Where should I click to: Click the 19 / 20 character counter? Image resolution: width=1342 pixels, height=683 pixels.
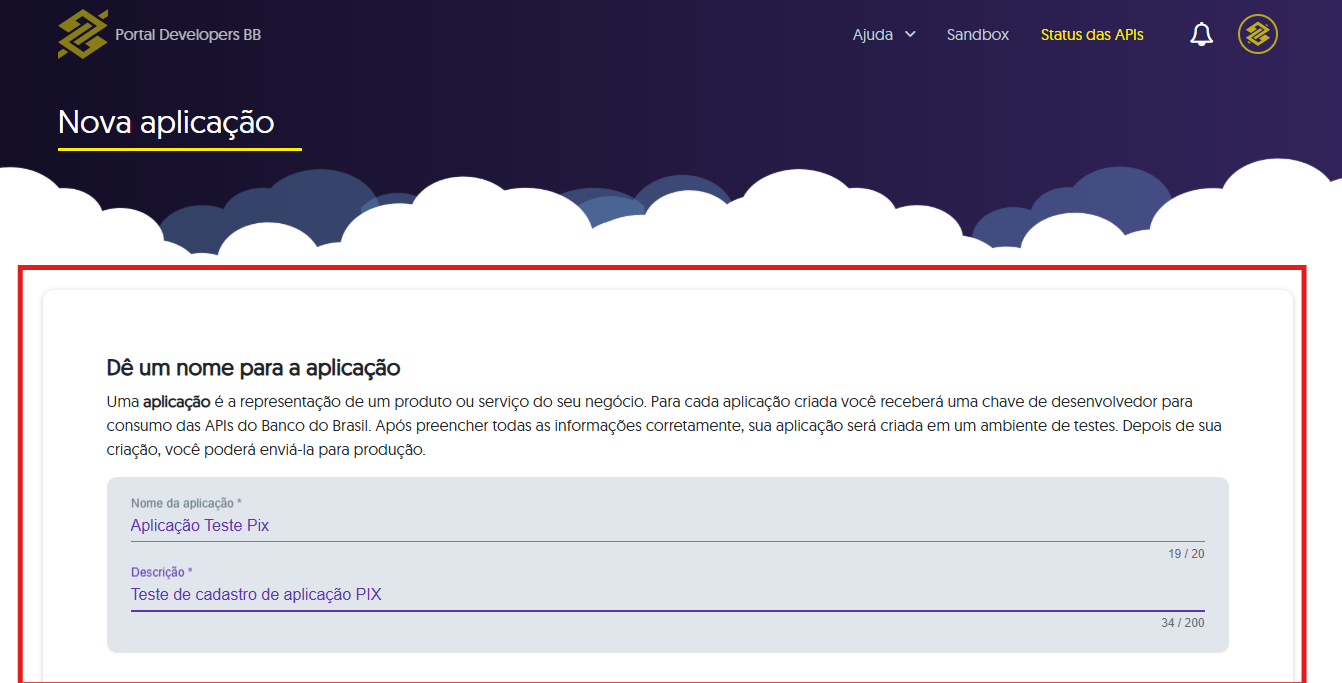coord(1185,554)
